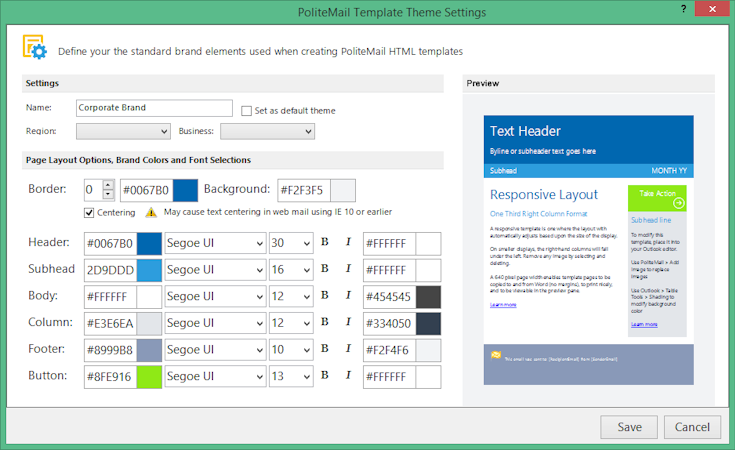Open the Border blue color swatch

(x=185, y=190)
